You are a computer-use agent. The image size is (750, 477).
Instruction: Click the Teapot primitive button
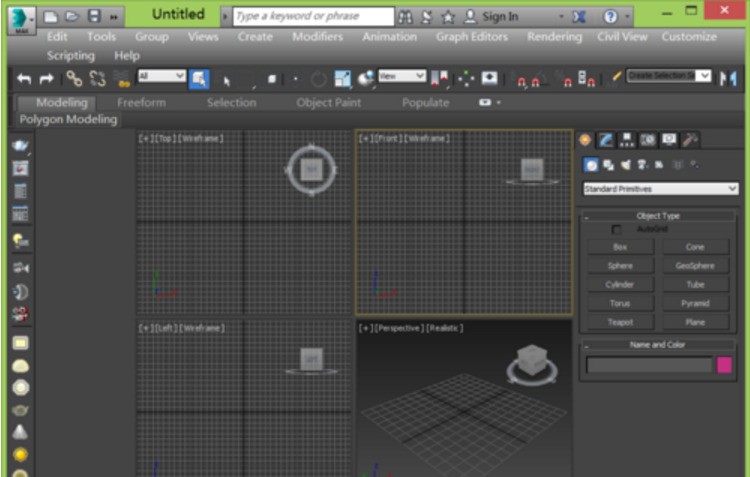click(x=620, y=322)
